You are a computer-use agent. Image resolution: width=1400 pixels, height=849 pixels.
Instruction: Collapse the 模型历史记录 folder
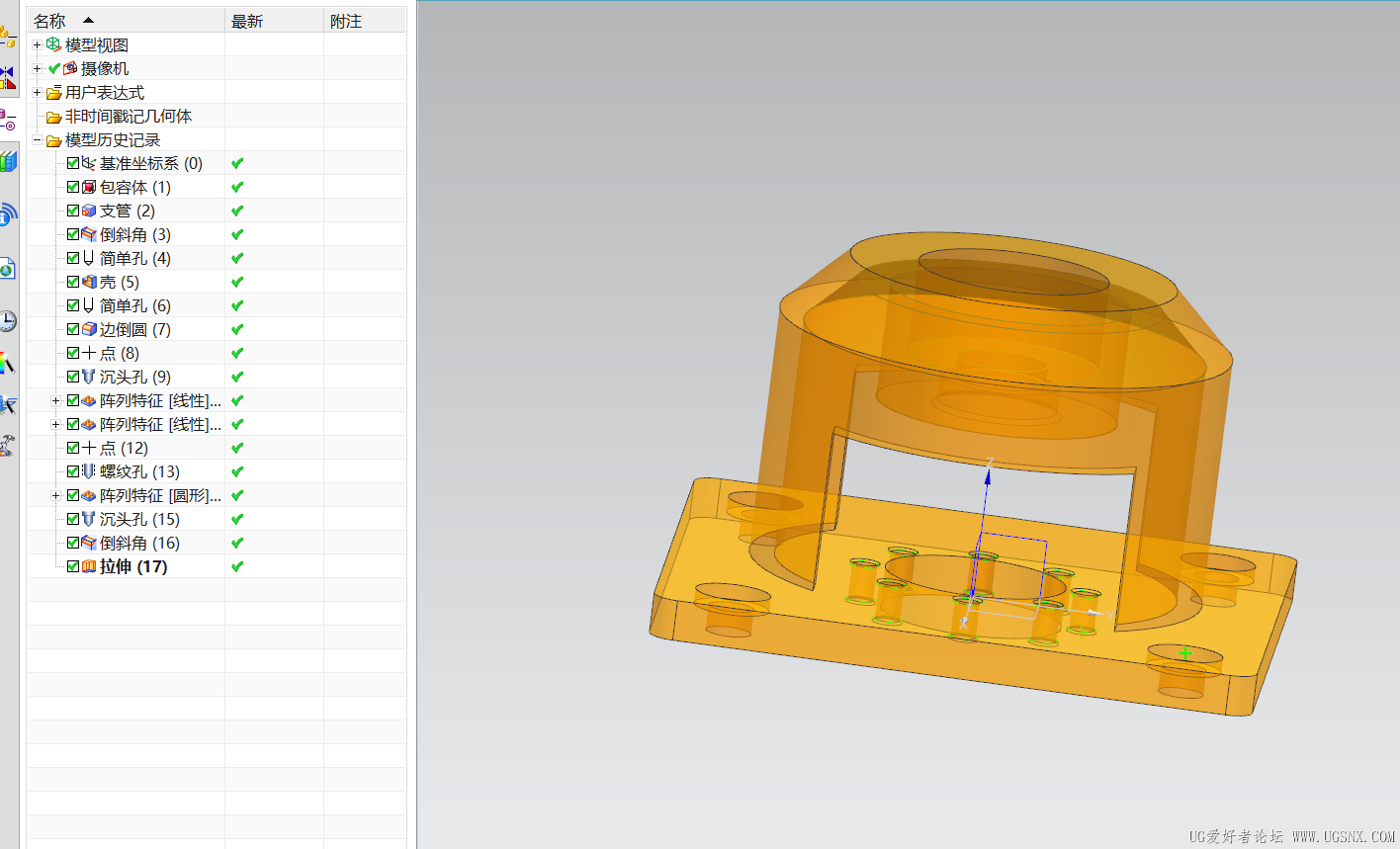[38, 139]
